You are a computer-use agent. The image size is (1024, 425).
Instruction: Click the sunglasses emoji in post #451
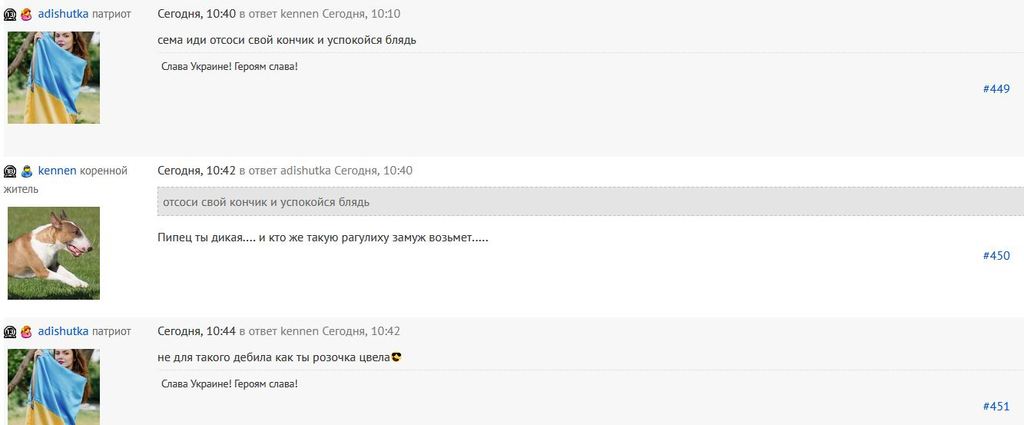click(x=396, y=357)
